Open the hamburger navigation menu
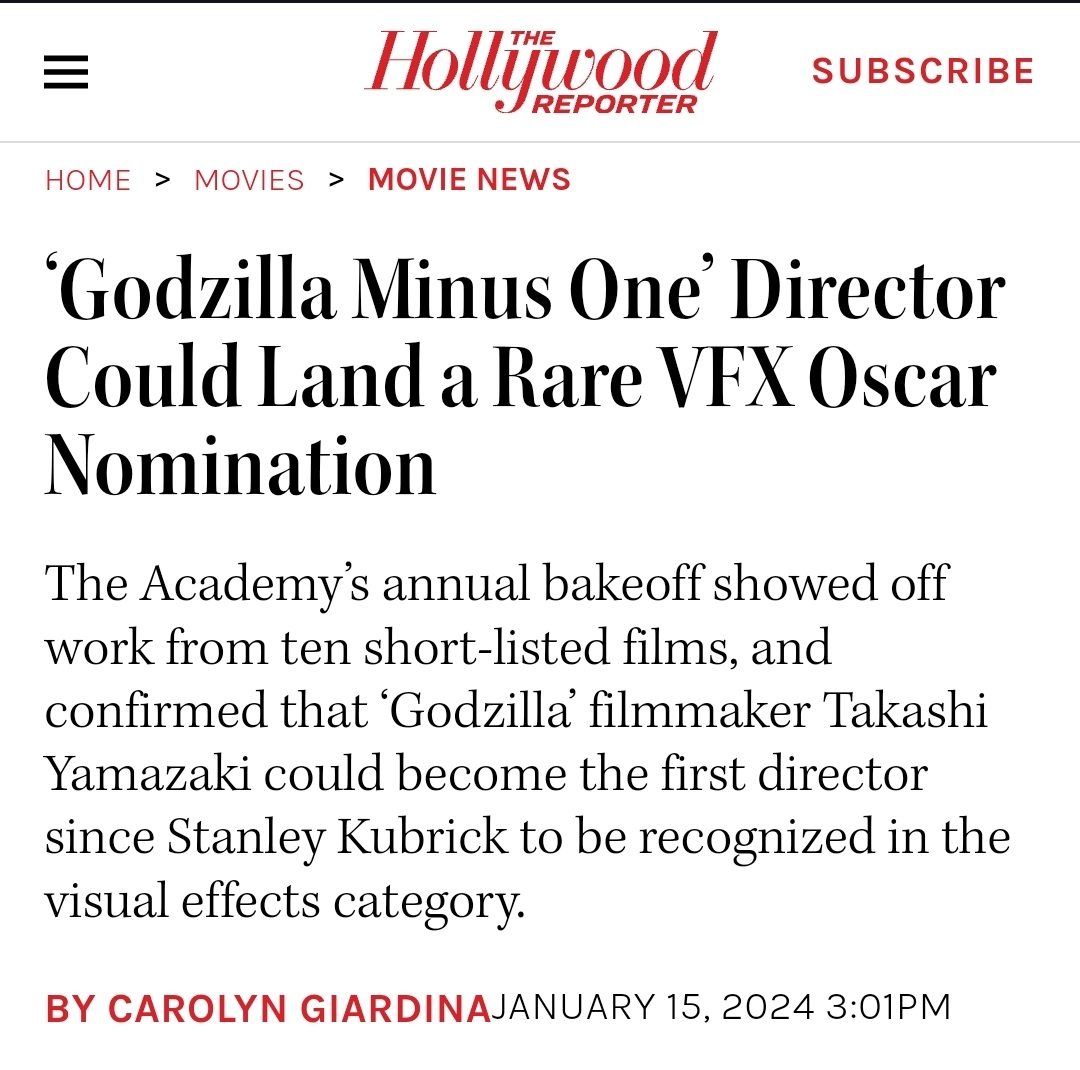 click(x=66, y=71)
